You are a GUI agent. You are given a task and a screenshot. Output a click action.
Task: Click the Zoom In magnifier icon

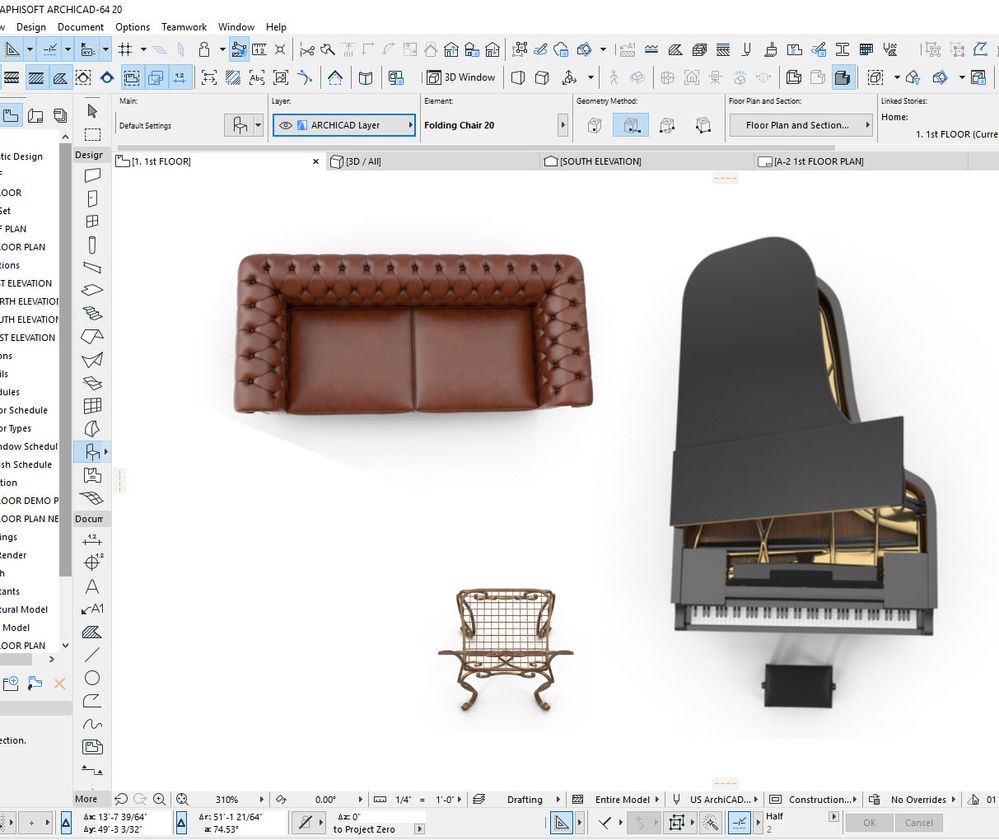pos(159,799)
